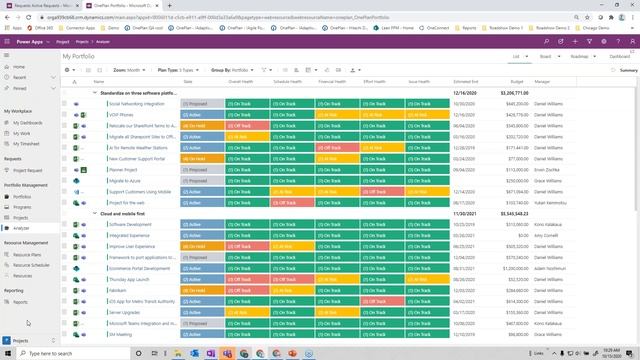
Task: Click Excel icon on VOIP Phones row
Action: click(x=83, y=115)
